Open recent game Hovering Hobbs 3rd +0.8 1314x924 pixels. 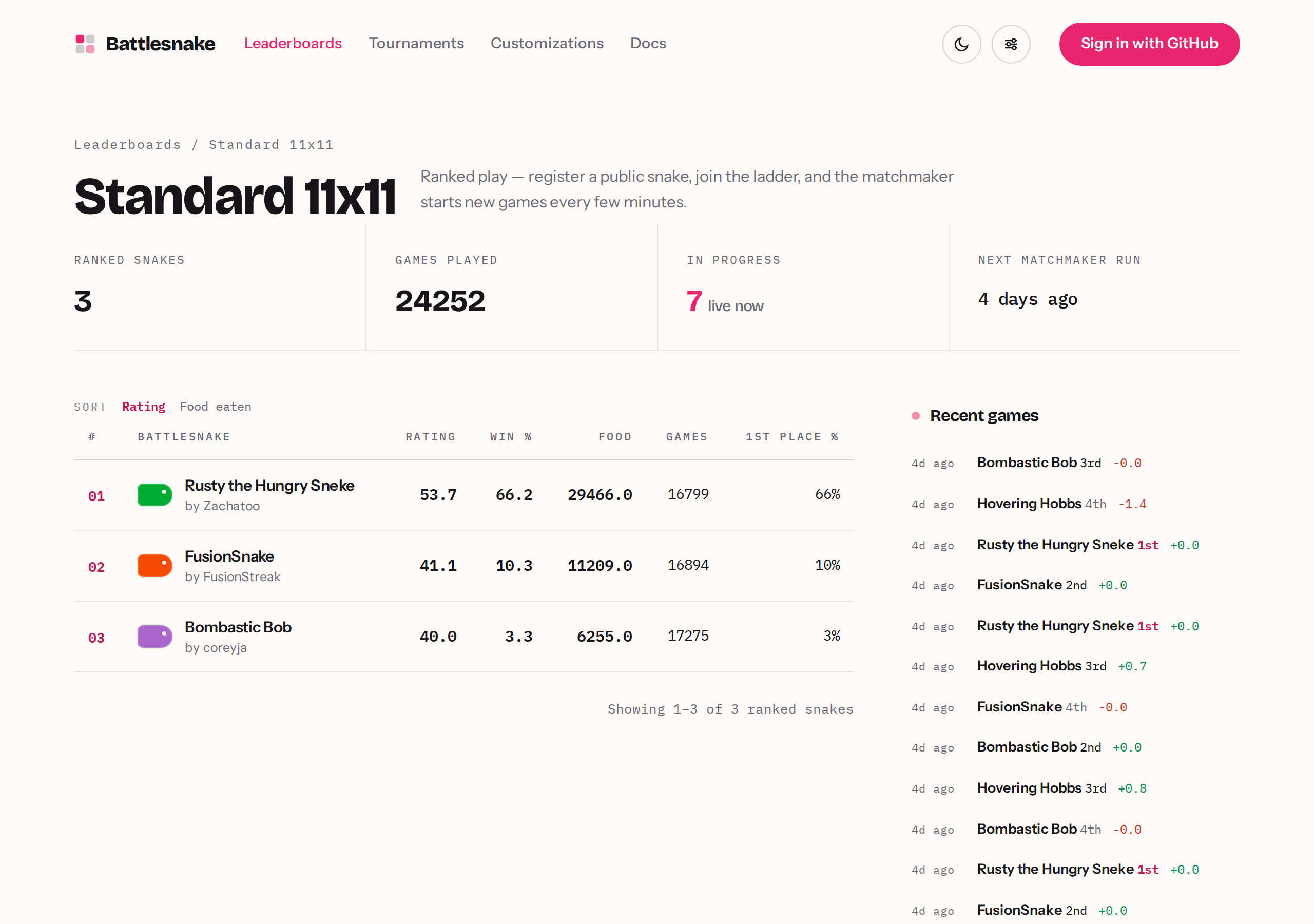(x=1061, y=788)
